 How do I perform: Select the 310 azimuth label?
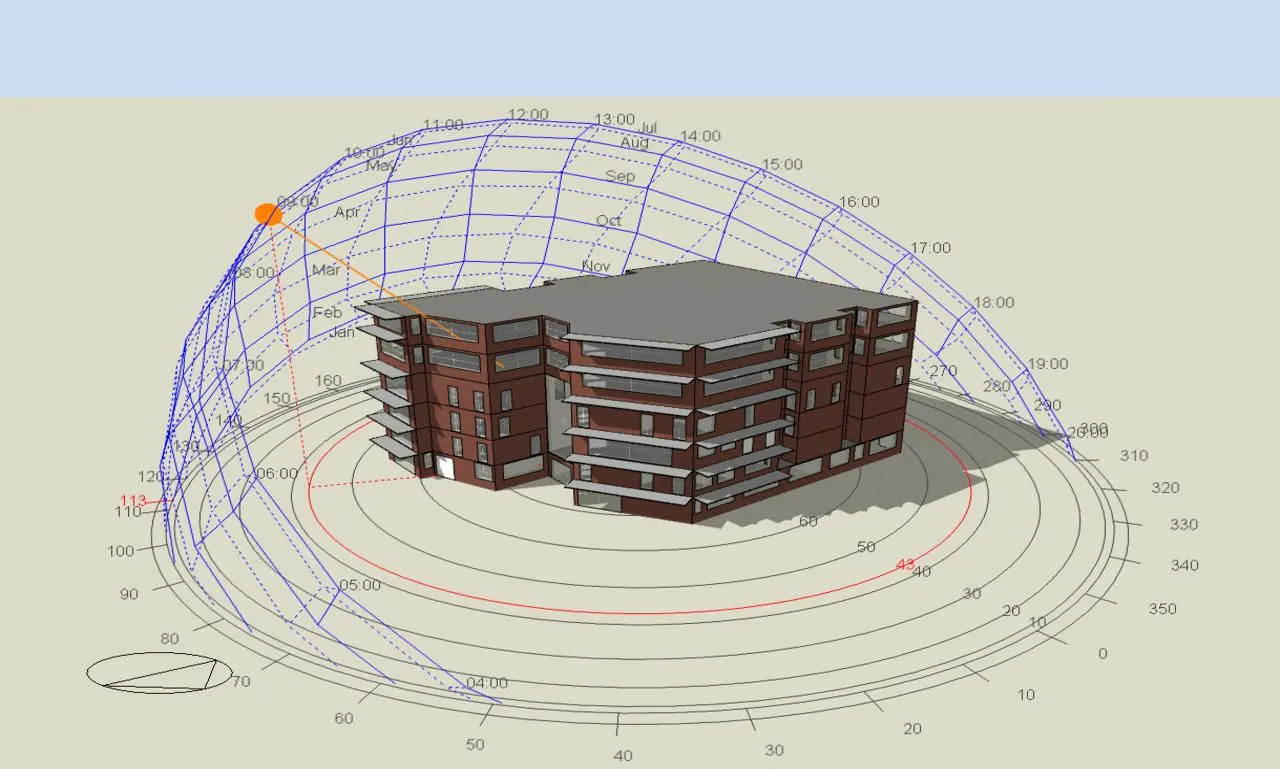[x=1134, y=455]
